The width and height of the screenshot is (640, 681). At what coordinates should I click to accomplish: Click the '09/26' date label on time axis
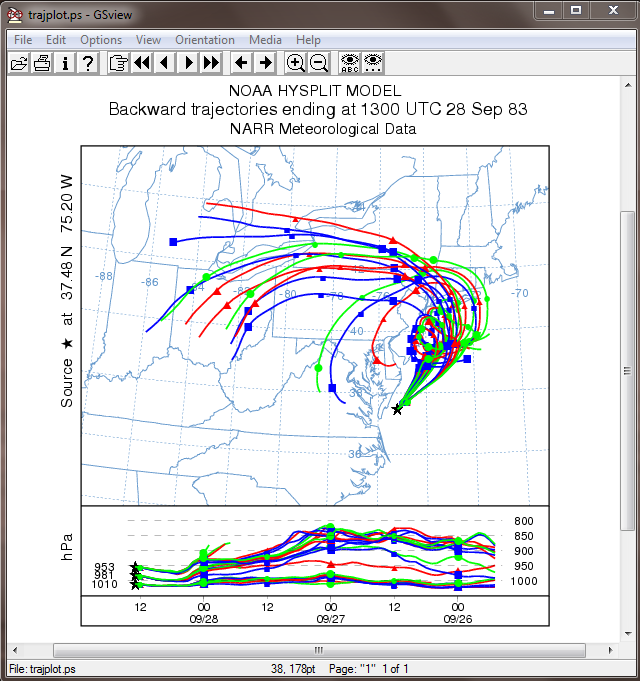pyautogui.click(x=458, y=619)
